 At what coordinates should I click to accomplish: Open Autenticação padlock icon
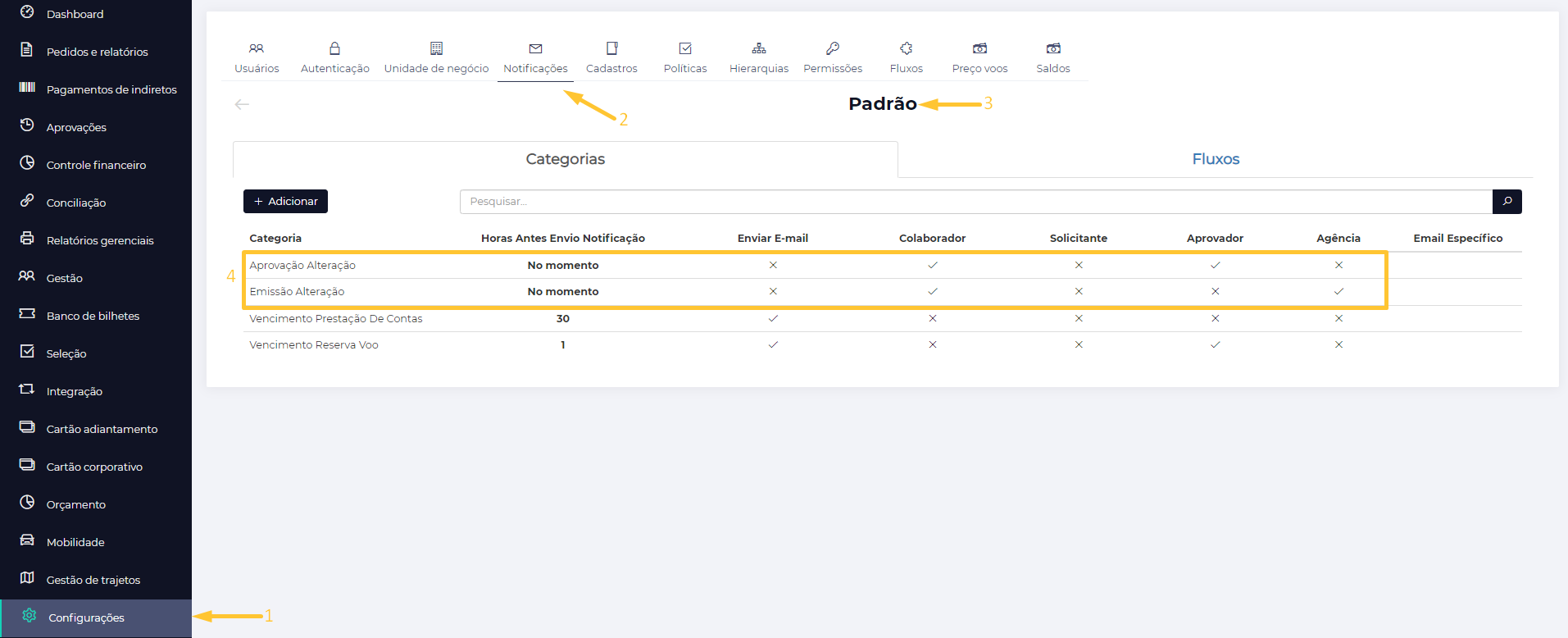pos(334,49)
